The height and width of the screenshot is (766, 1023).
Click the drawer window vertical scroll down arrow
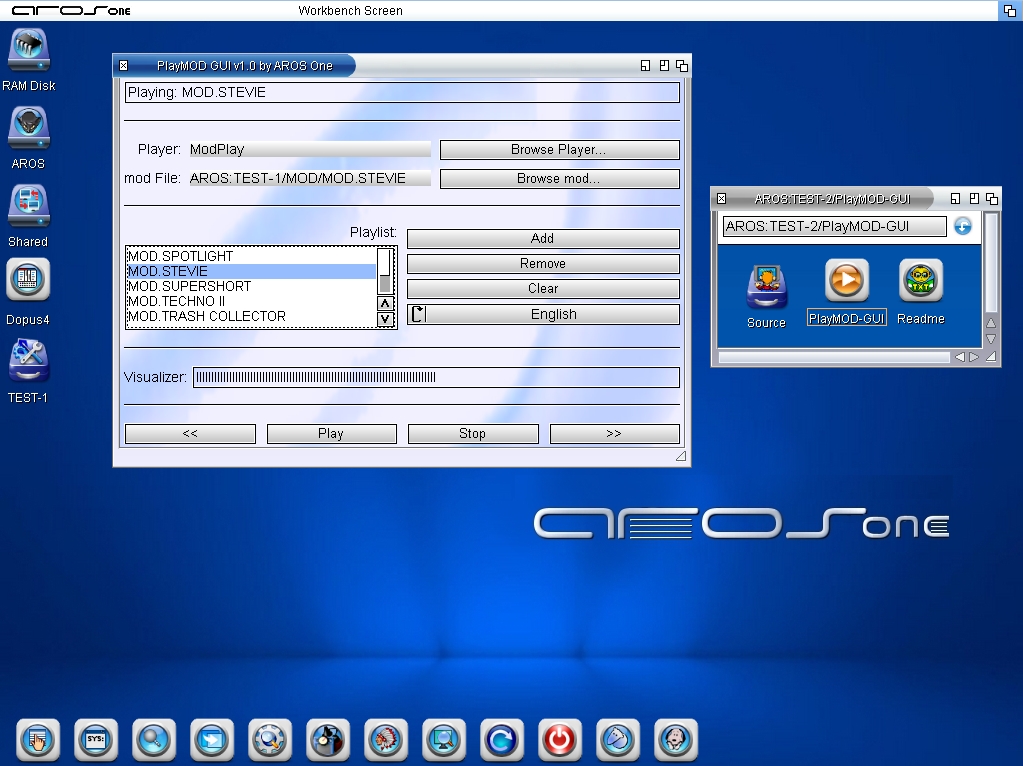click(x=991, y=339)
